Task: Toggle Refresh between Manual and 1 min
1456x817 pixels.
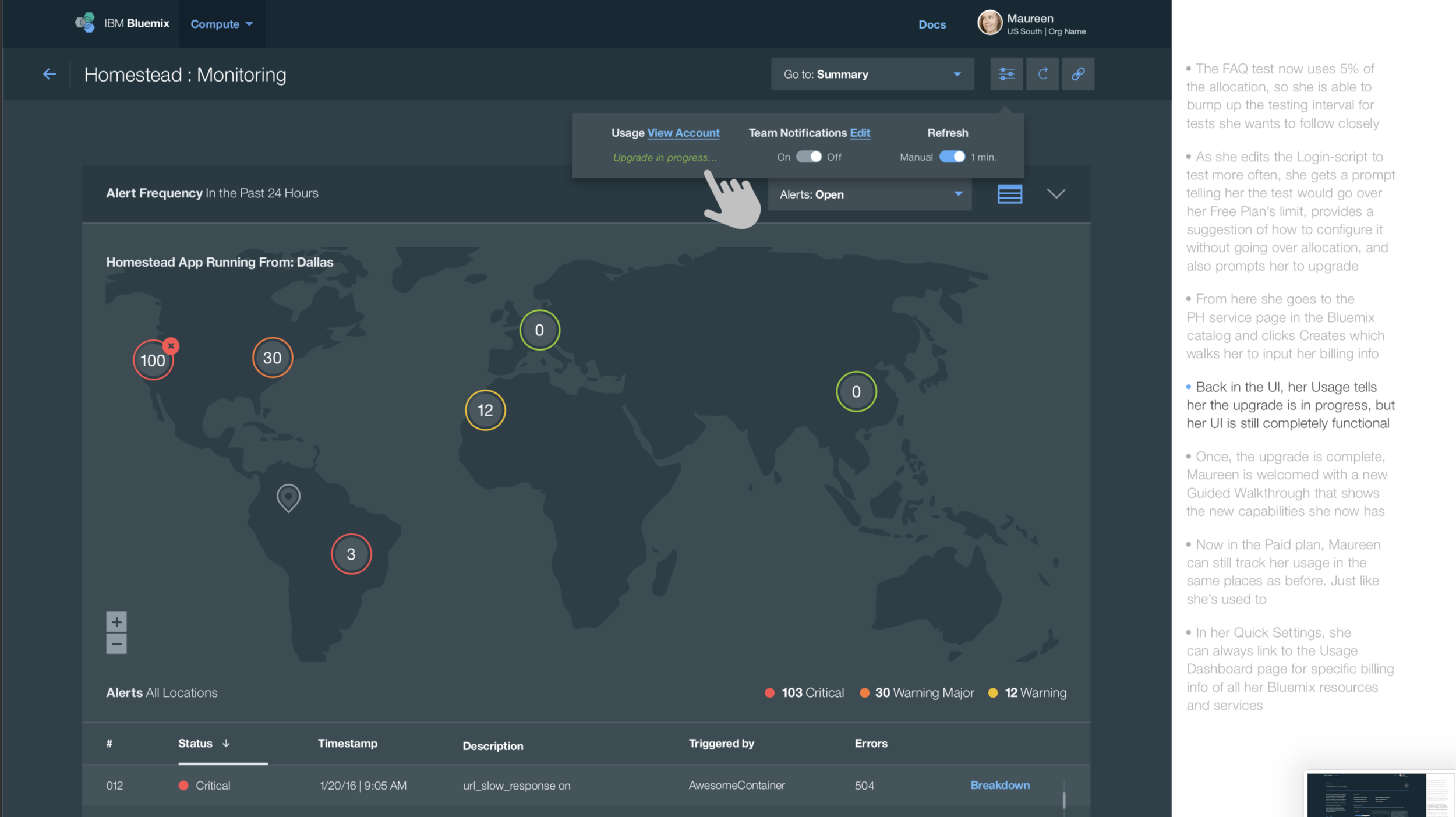Action: pos(952,157)
